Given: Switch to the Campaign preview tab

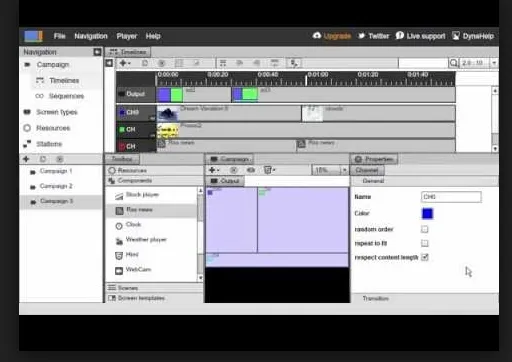Looking at the screenshot, I should tap(230, 159).
